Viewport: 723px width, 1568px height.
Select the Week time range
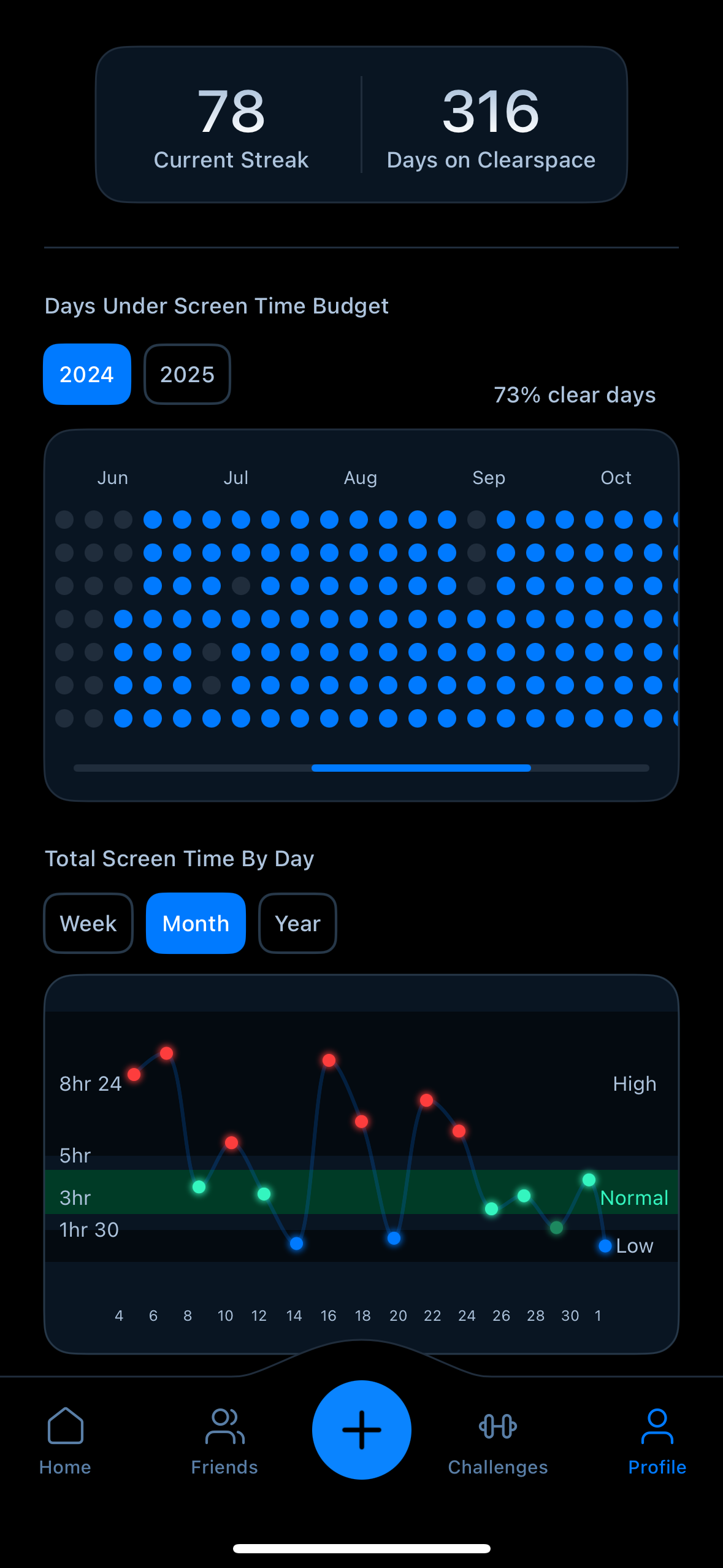[x=88, y=923]
